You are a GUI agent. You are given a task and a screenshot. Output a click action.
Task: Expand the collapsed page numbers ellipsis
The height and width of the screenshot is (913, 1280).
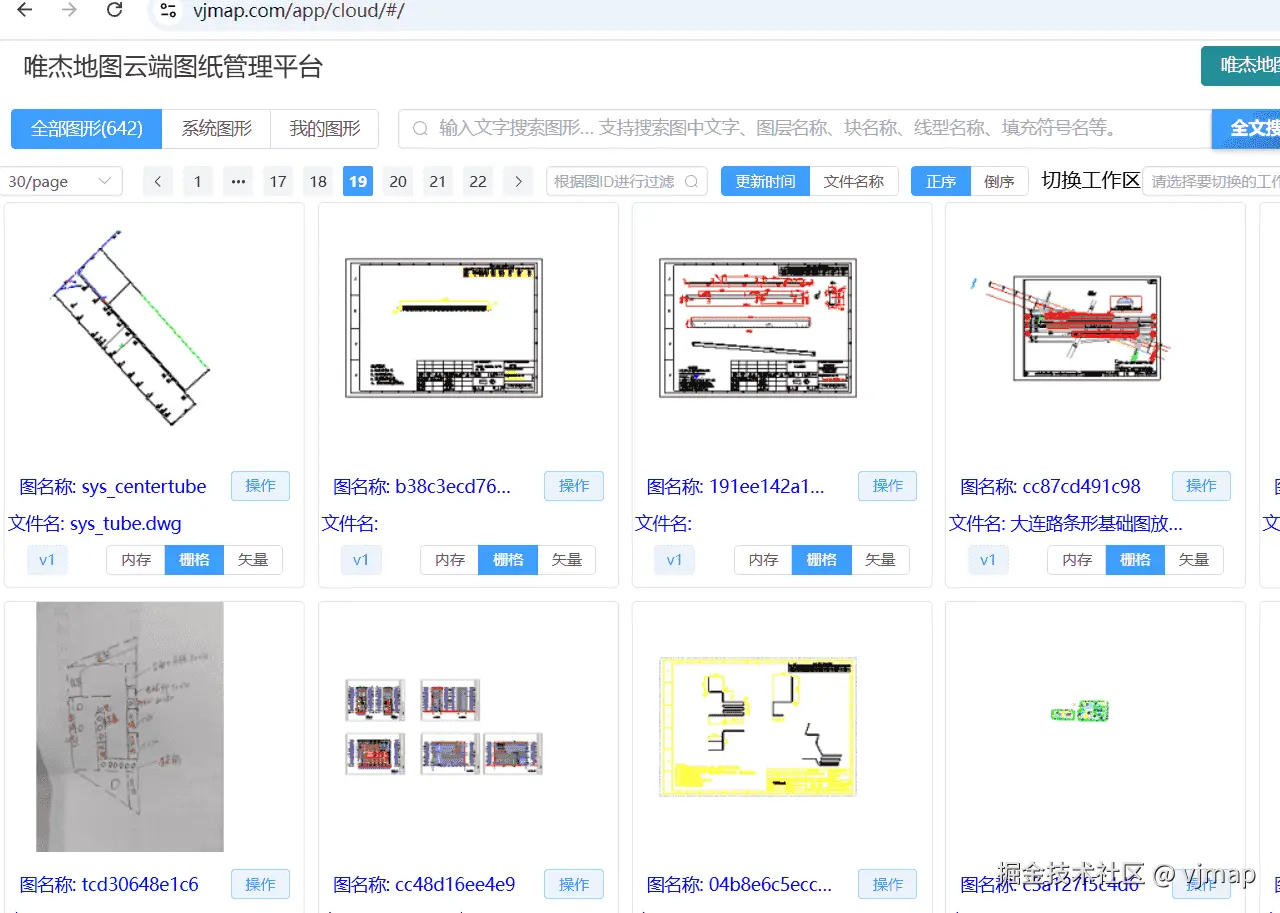(x=238, y=181)
